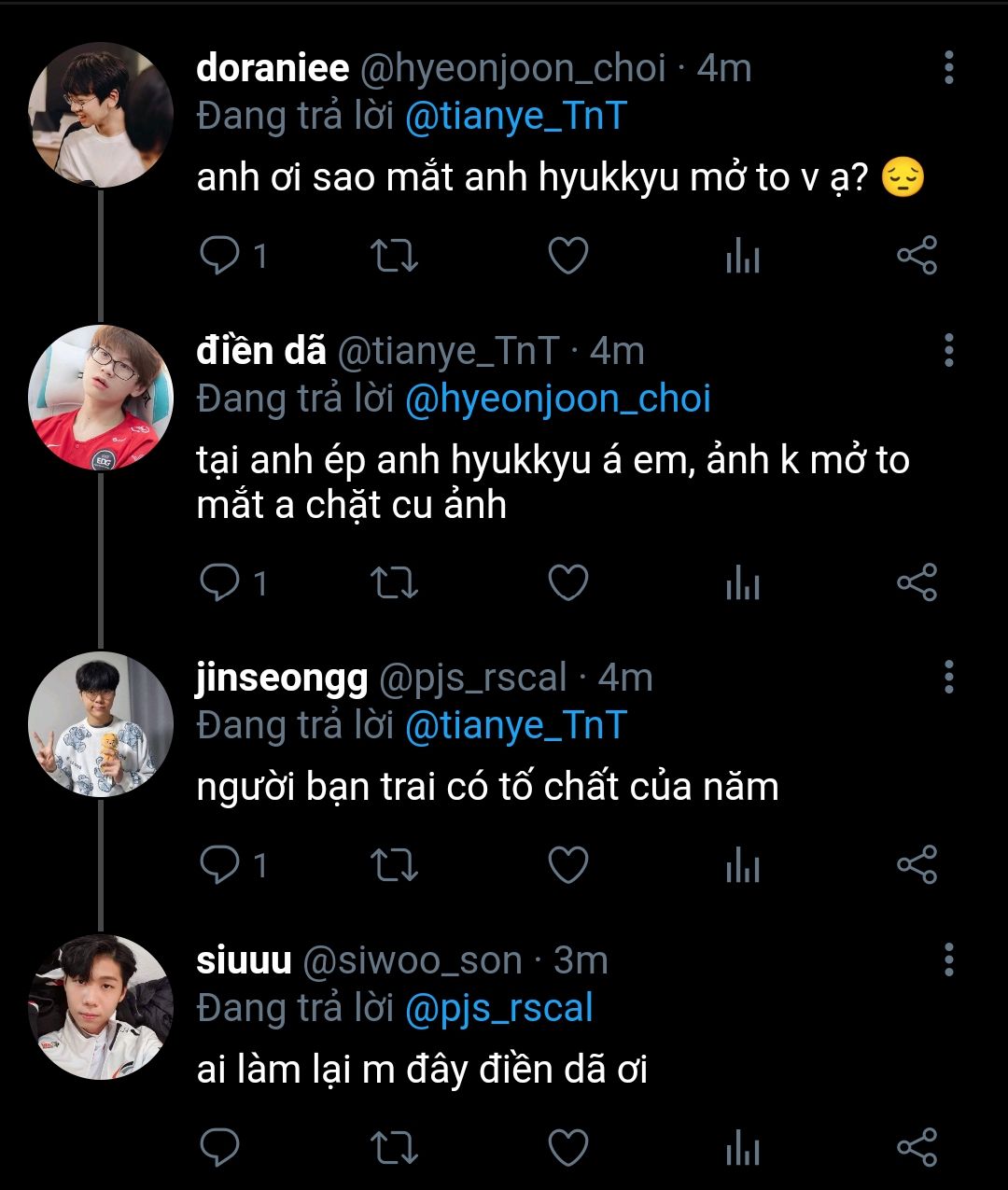1008x1190 pixels.
Task: Open @tianye_TnT mention in doraniee's reply
Action: point(514,117)
